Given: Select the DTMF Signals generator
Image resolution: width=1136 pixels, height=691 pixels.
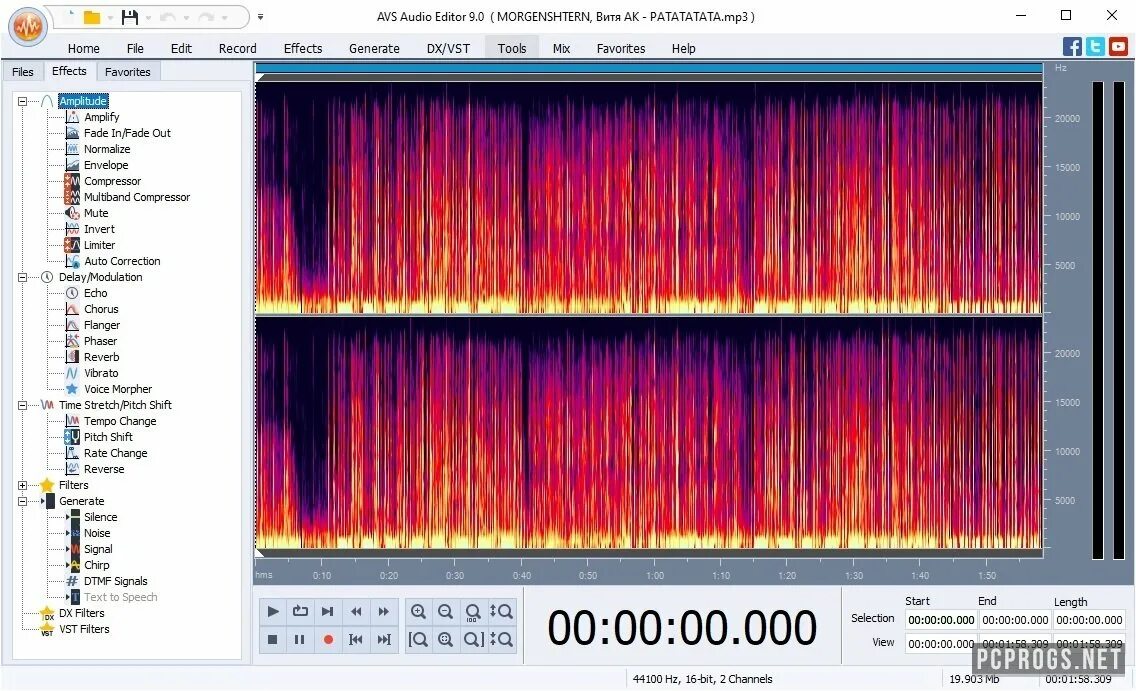Looking at the screenshot, I should coord(115,581).
